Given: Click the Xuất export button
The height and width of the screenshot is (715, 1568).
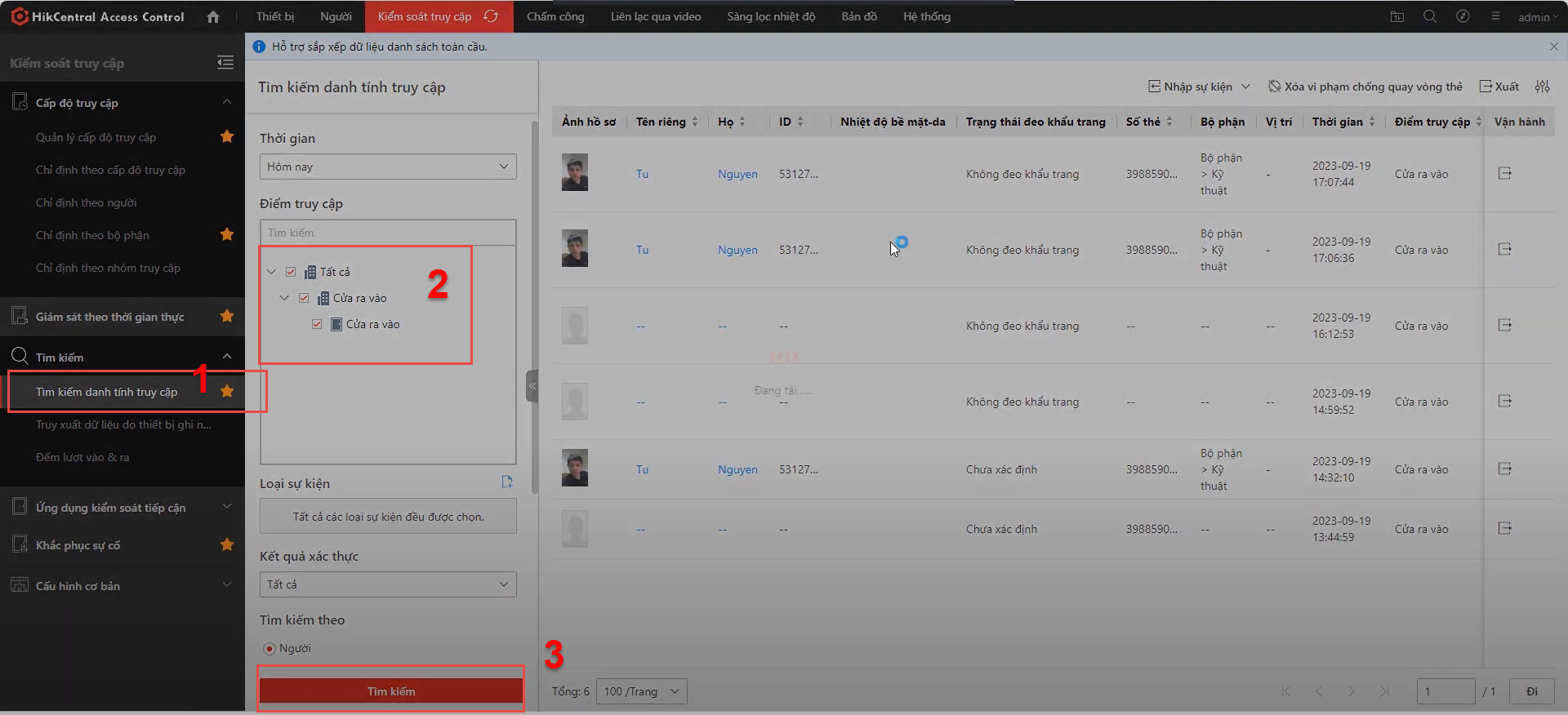Looking at the screenshot, I should click(x=1499, y=87).
